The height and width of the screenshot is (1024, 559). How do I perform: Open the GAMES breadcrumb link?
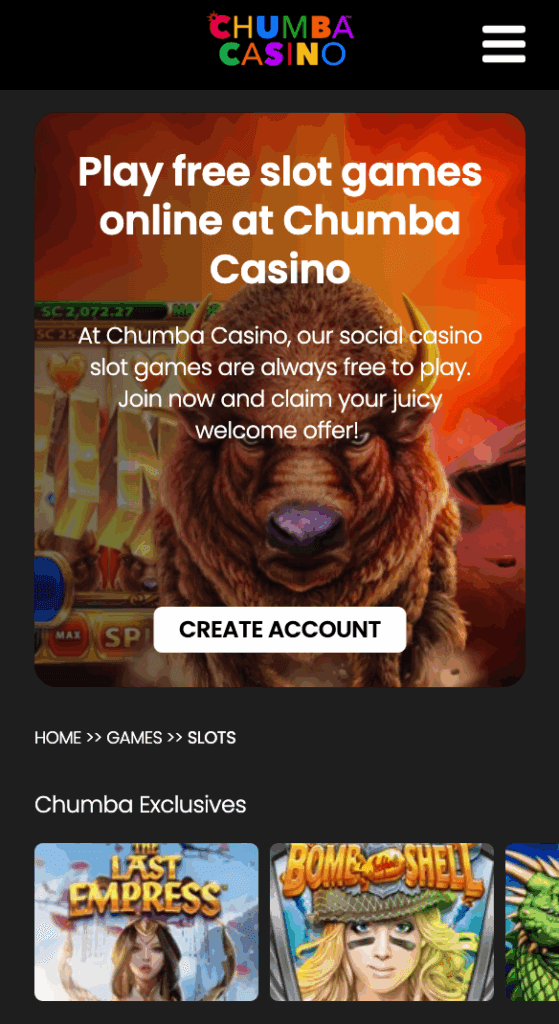(x=134, y=738)
